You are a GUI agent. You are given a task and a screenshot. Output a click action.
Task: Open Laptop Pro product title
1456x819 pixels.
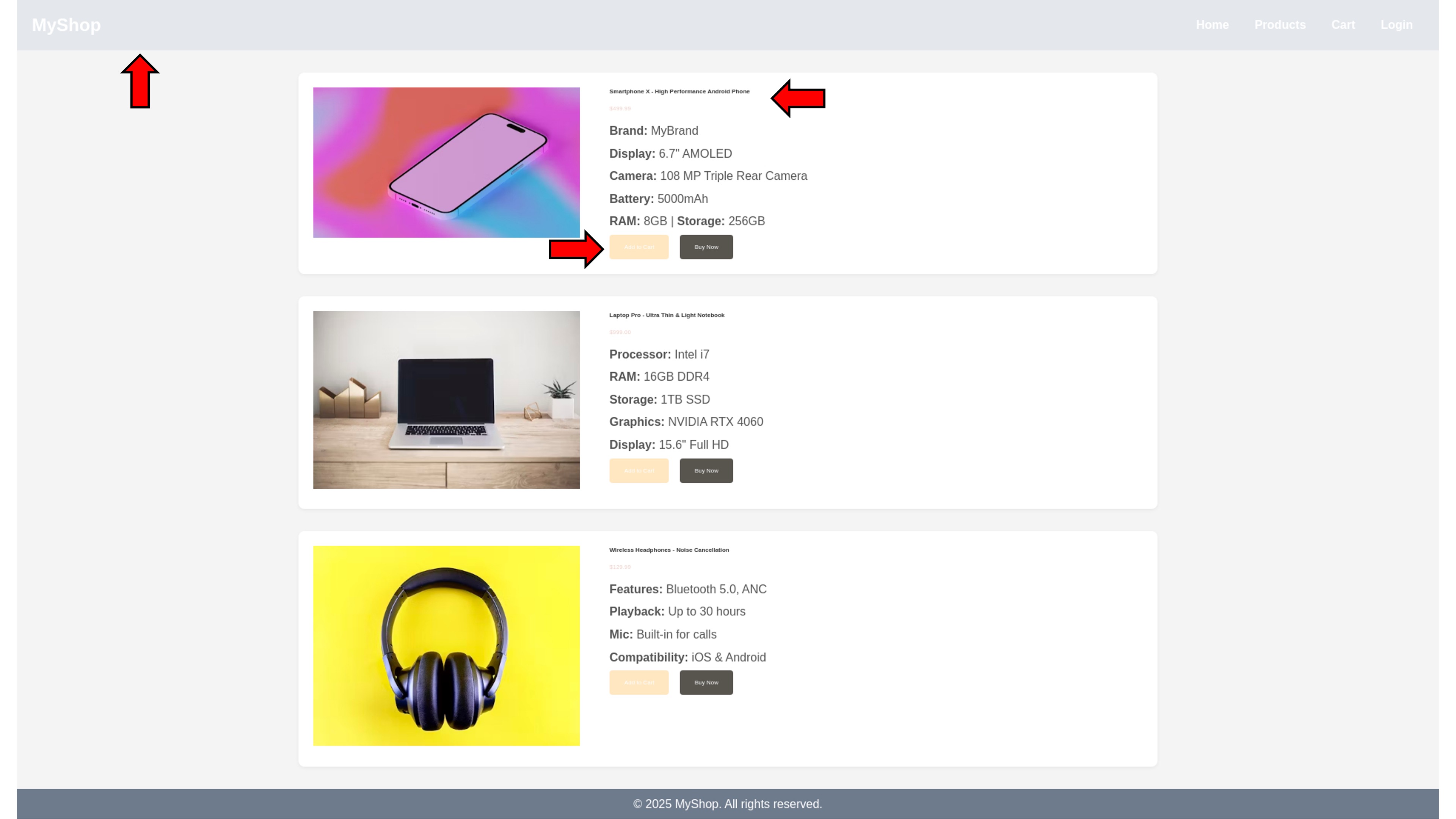pyautogui.click(x=667, y=315)
